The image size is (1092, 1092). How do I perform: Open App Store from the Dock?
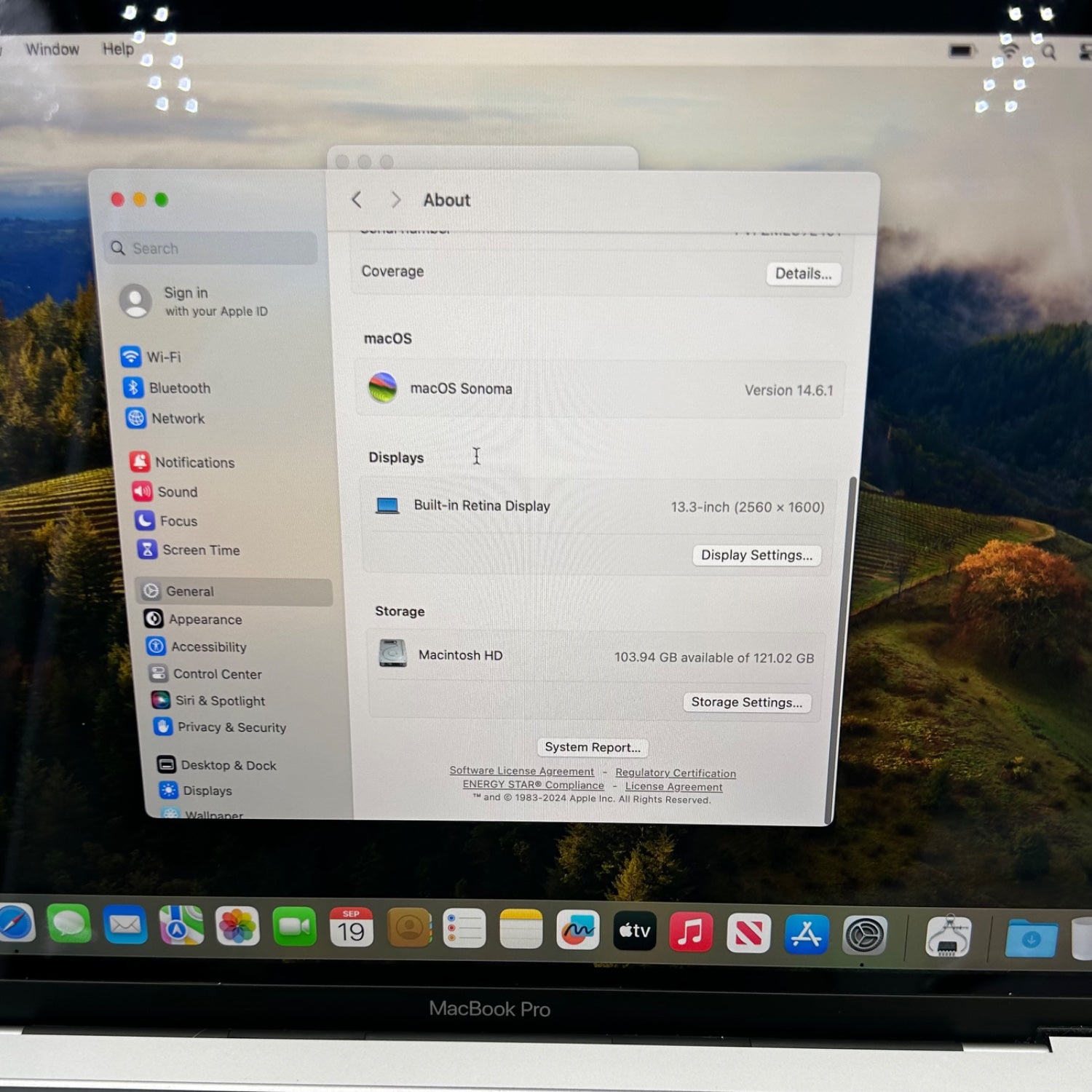tap(806, 934)
